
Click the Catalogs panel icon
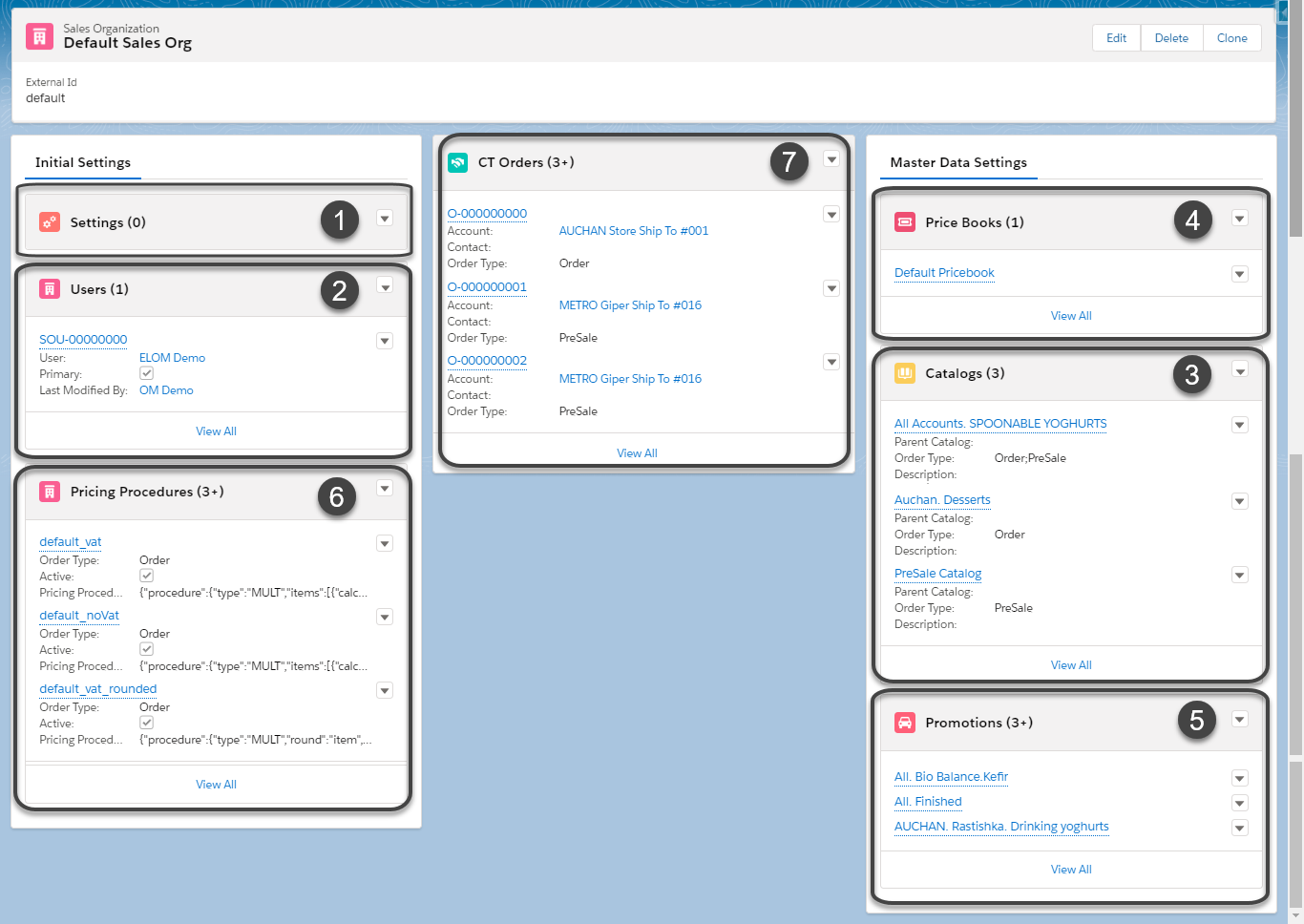[x=905, y=373]
